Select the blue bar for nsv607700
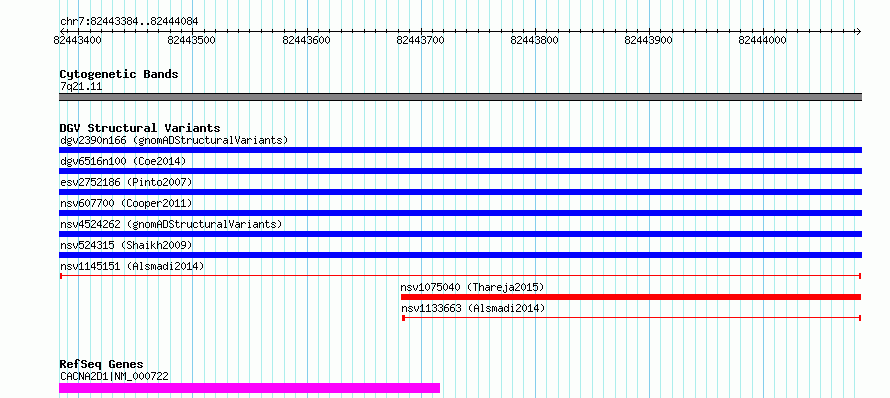This screenshot has height=398, width=890. (x=460, y=213)
